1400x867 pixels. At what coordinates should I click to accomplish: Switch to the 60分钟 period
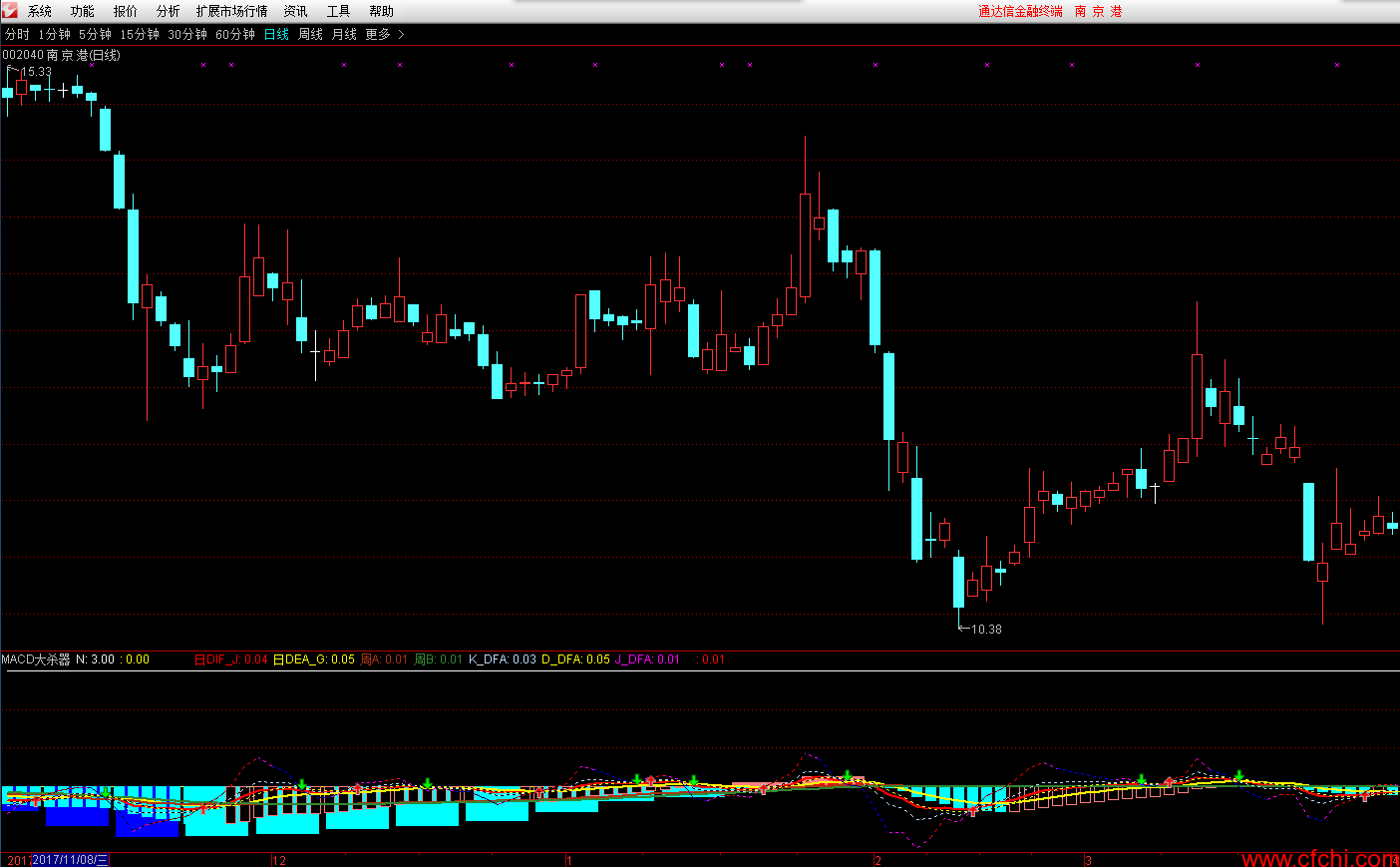click(x=235, y=34)
